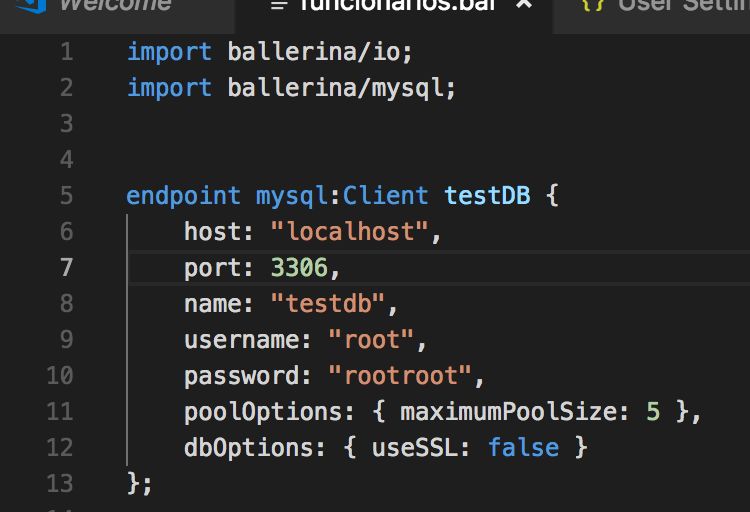Click line number 2 in the gutter

click(67, 88)
